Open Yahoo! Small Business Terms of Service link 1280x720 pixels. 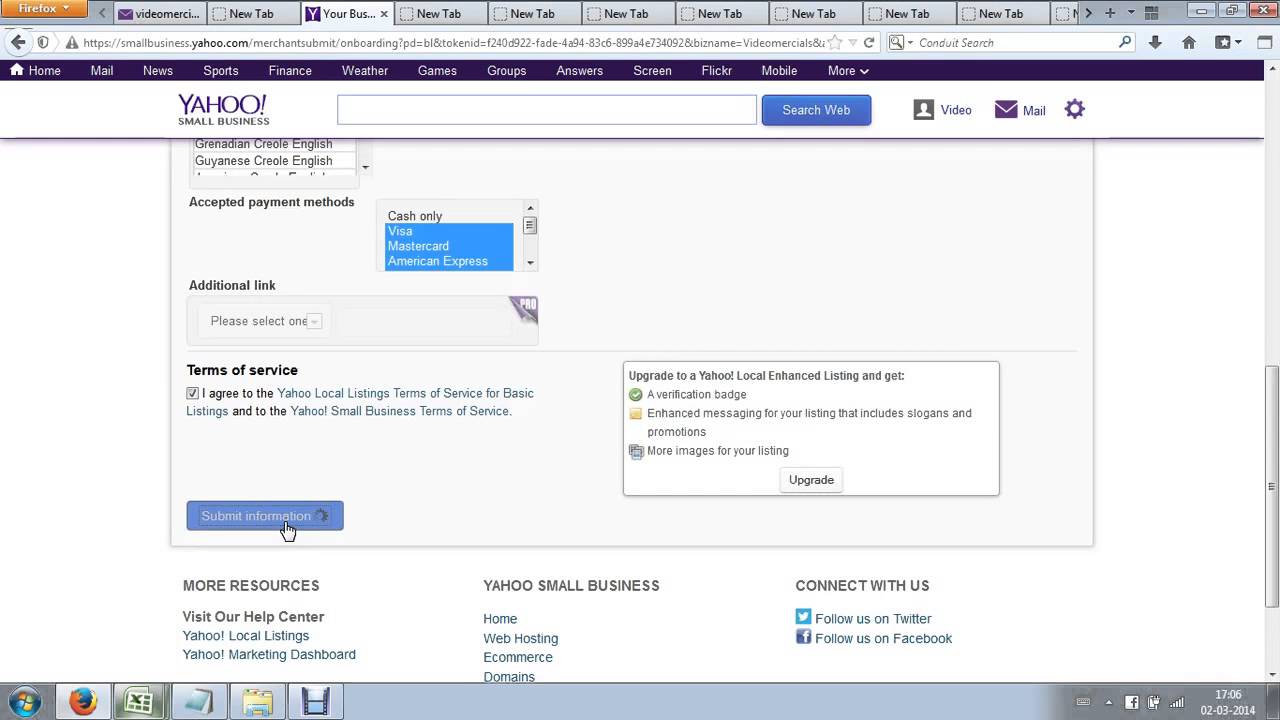click(400, 411)
